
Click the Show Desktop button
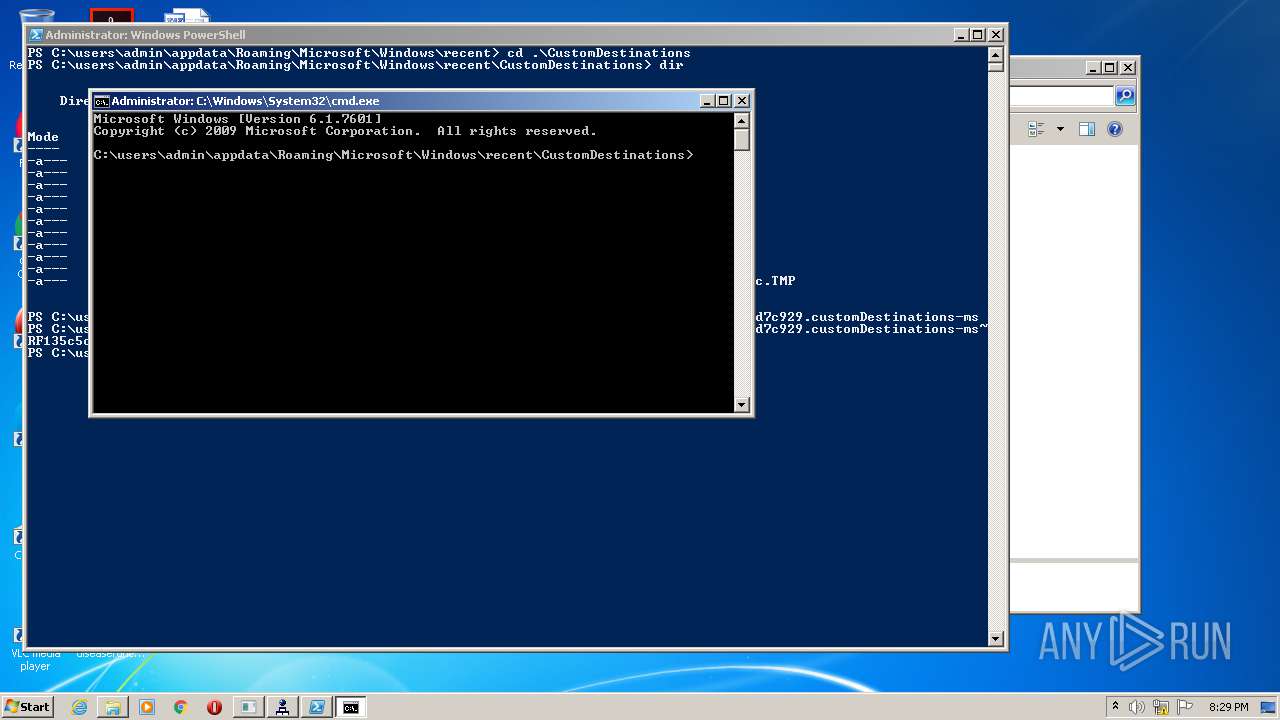coord(1268,707)
